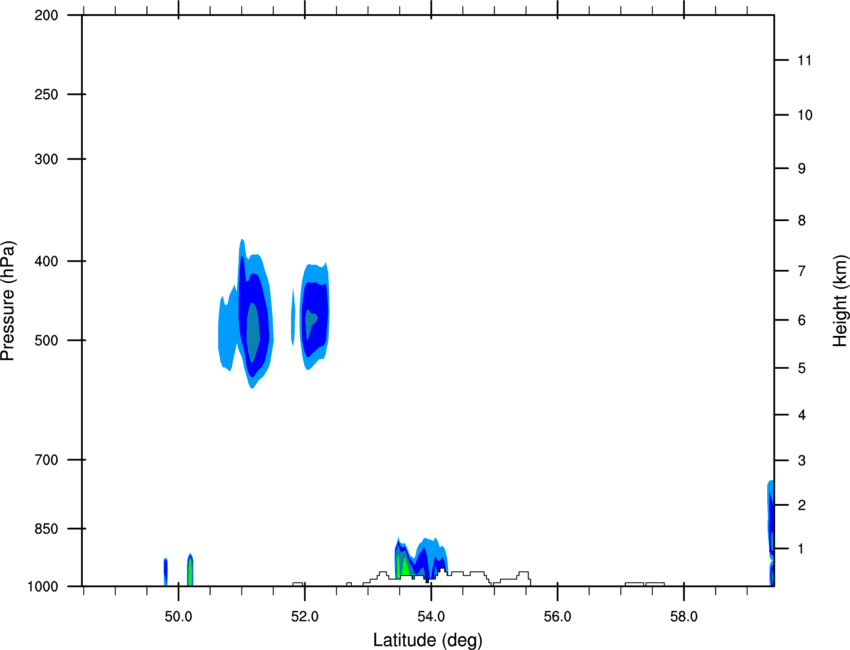Click height tick label 9
Viewport: 850px width, 650px height.
802,169
